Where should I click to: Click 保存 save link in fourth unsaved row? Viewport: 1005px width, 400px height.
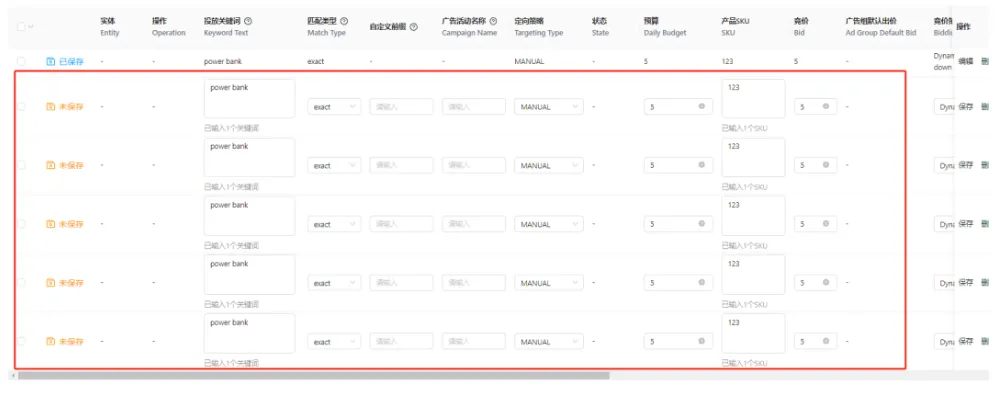click(965, 283)
